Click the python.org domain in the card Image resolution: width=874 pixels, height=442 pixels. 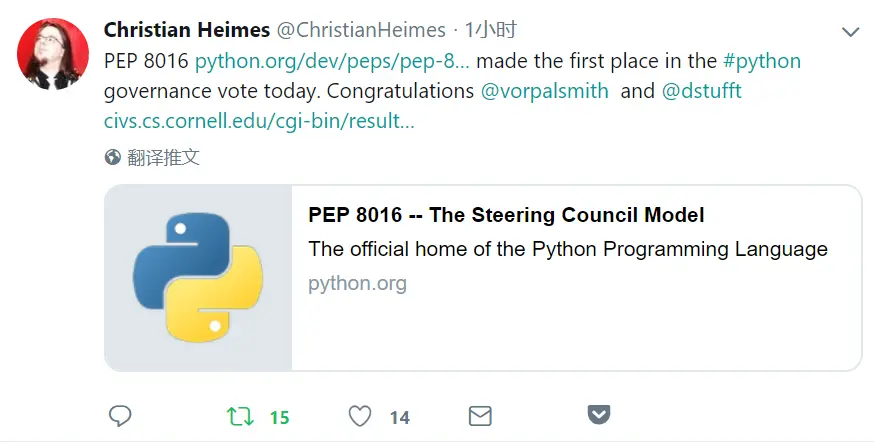tap(357, 283)
